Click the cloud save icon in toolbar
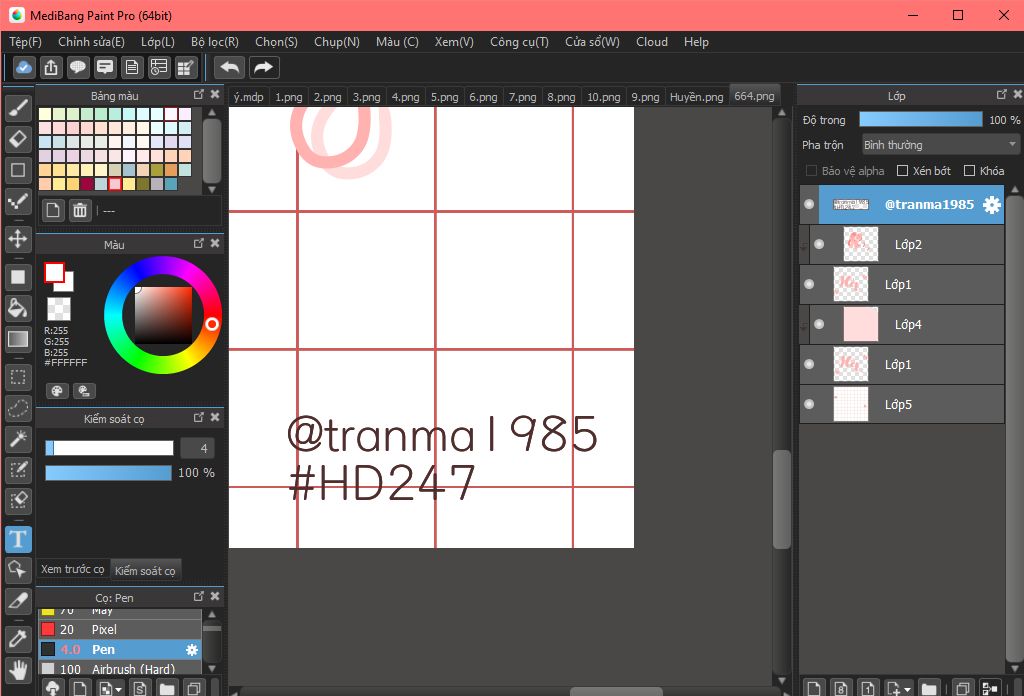 (24, 67)
